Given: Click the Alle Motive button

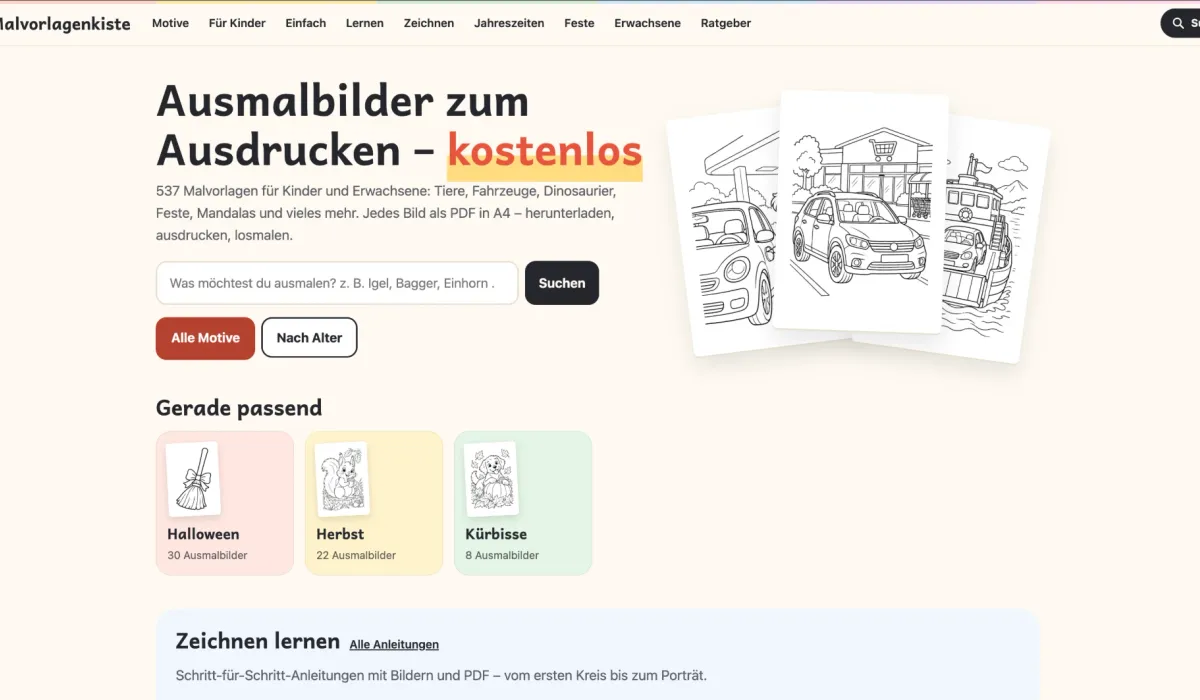Looking at the screenshot, I should click(x=205, y=338).
